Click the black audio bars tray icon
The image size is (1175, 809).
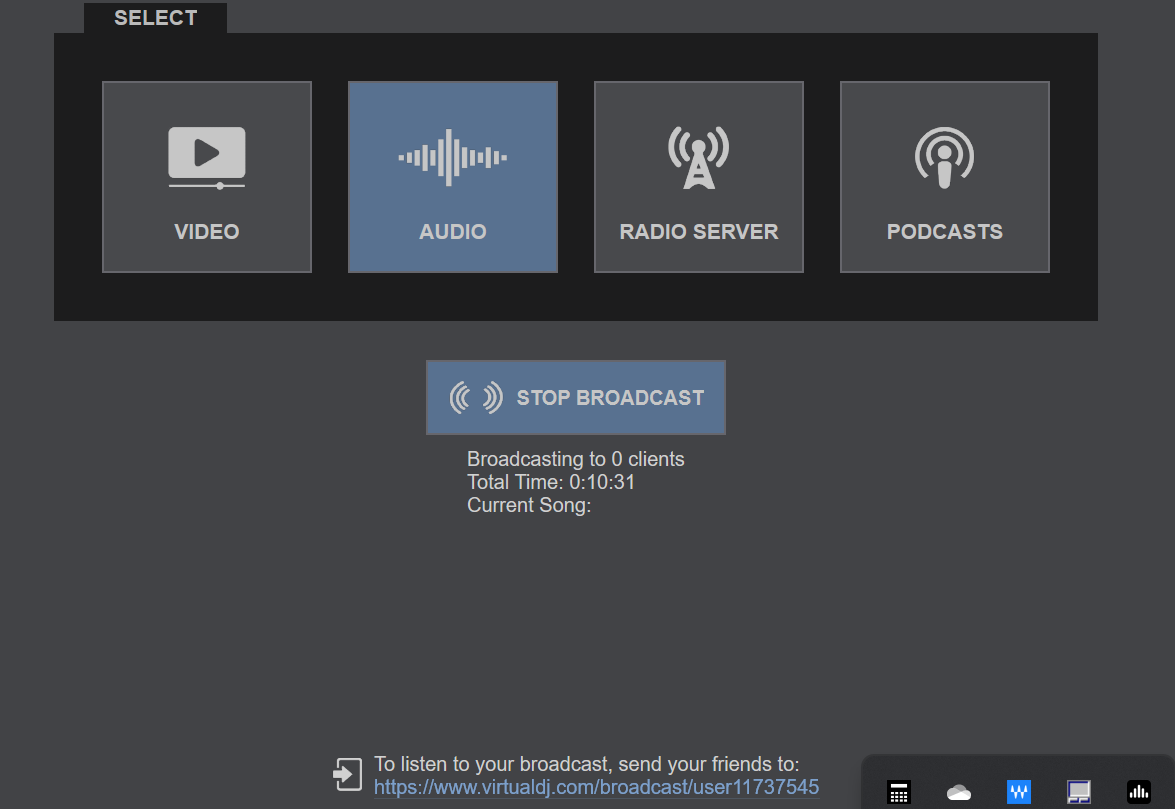[x=1139, y=792]
